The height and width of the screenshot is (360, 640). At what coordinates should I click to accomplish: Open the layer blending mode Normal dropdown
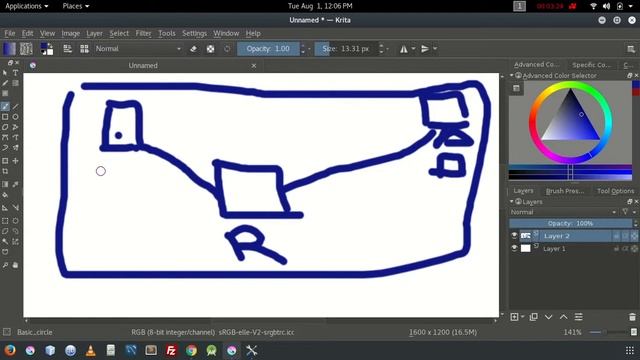point(563,212)
